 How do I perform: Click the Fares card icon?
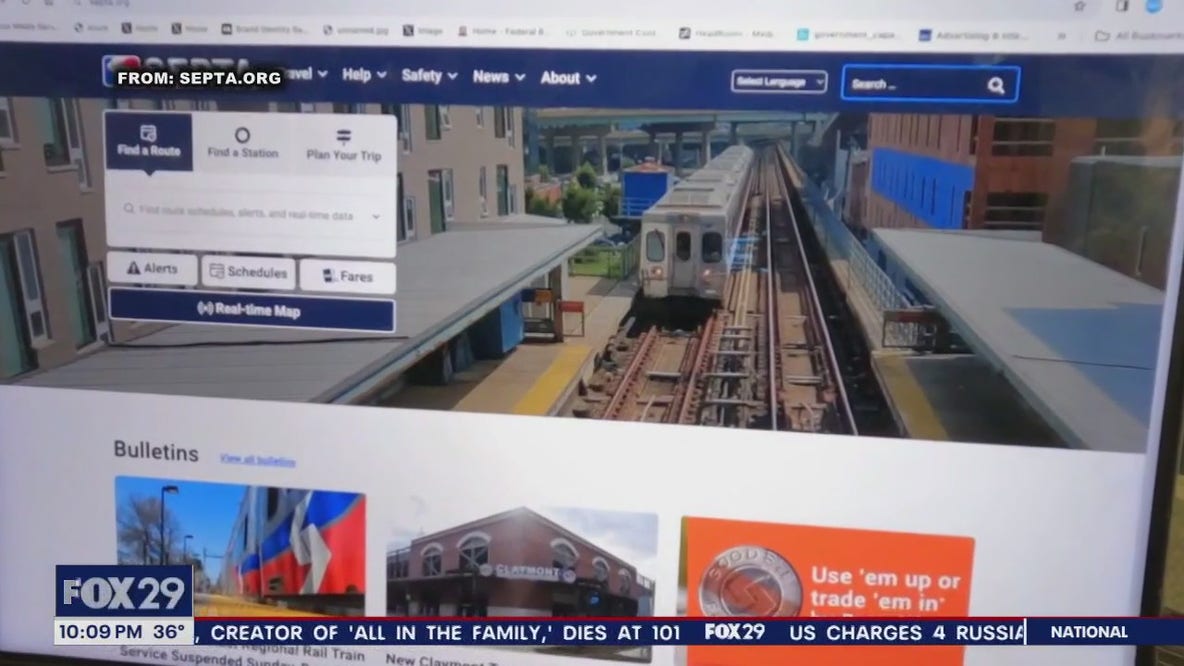328,276
